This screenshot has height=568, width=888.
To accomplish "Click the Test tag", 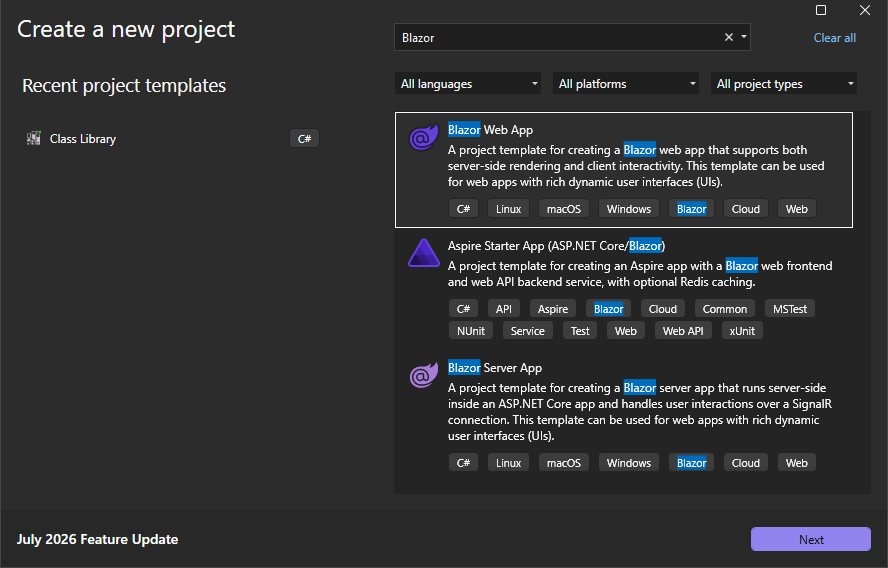I will pos(580,331).
